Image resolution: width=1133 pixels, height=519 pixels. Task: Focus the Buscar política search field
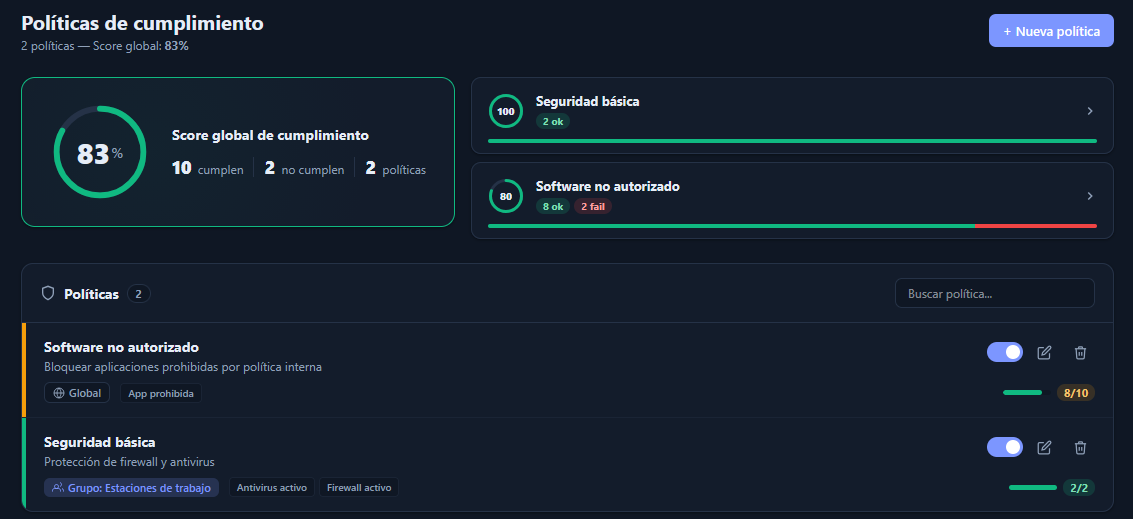(x=994, y=293)
